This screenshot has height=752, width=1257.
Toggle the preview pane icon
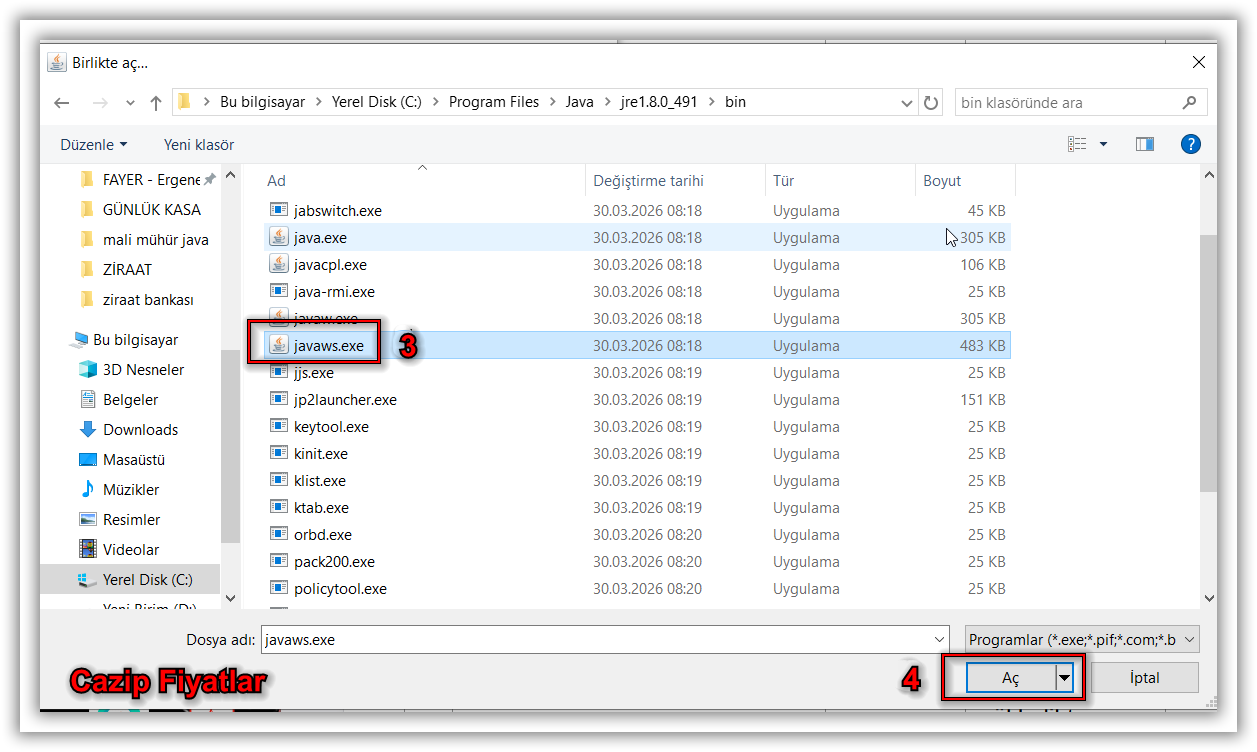pos(1145,144)
